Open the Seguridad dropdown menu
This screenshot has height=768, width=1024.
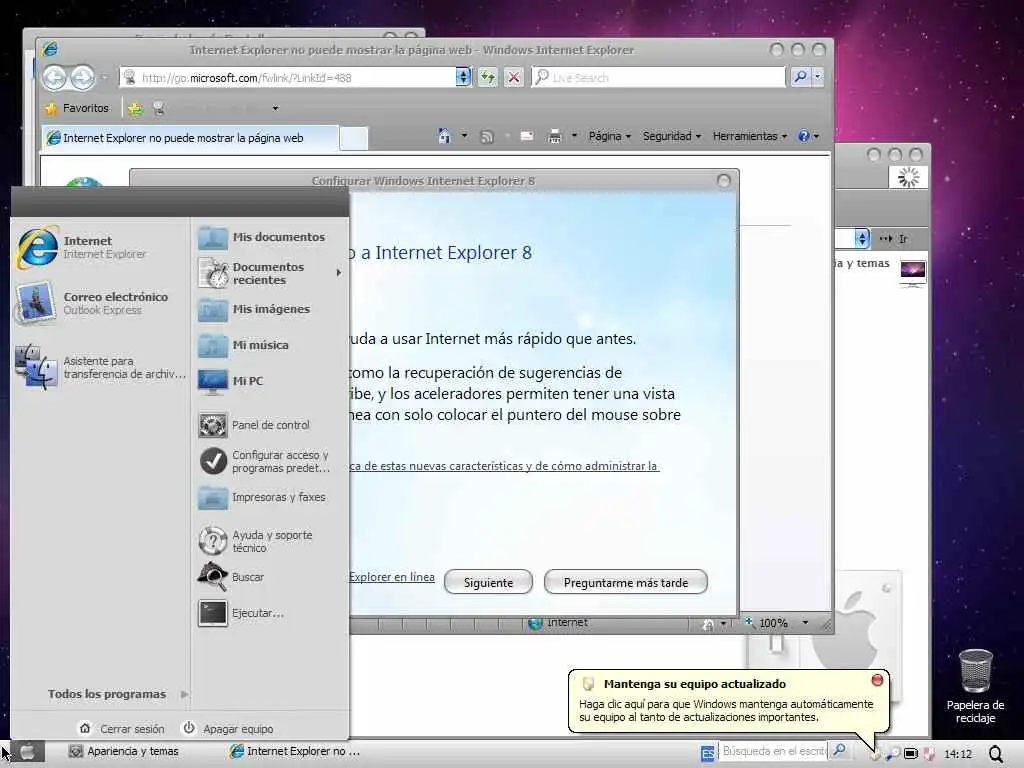click(671, 136)
